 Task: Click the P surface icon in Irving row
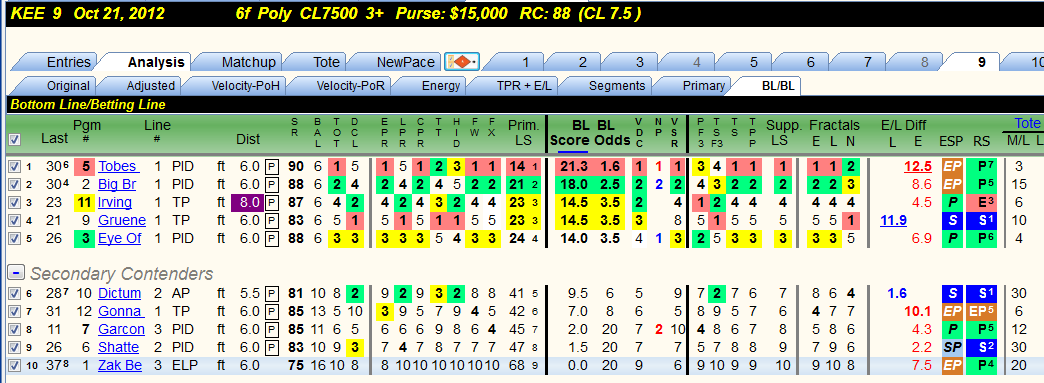271,202
